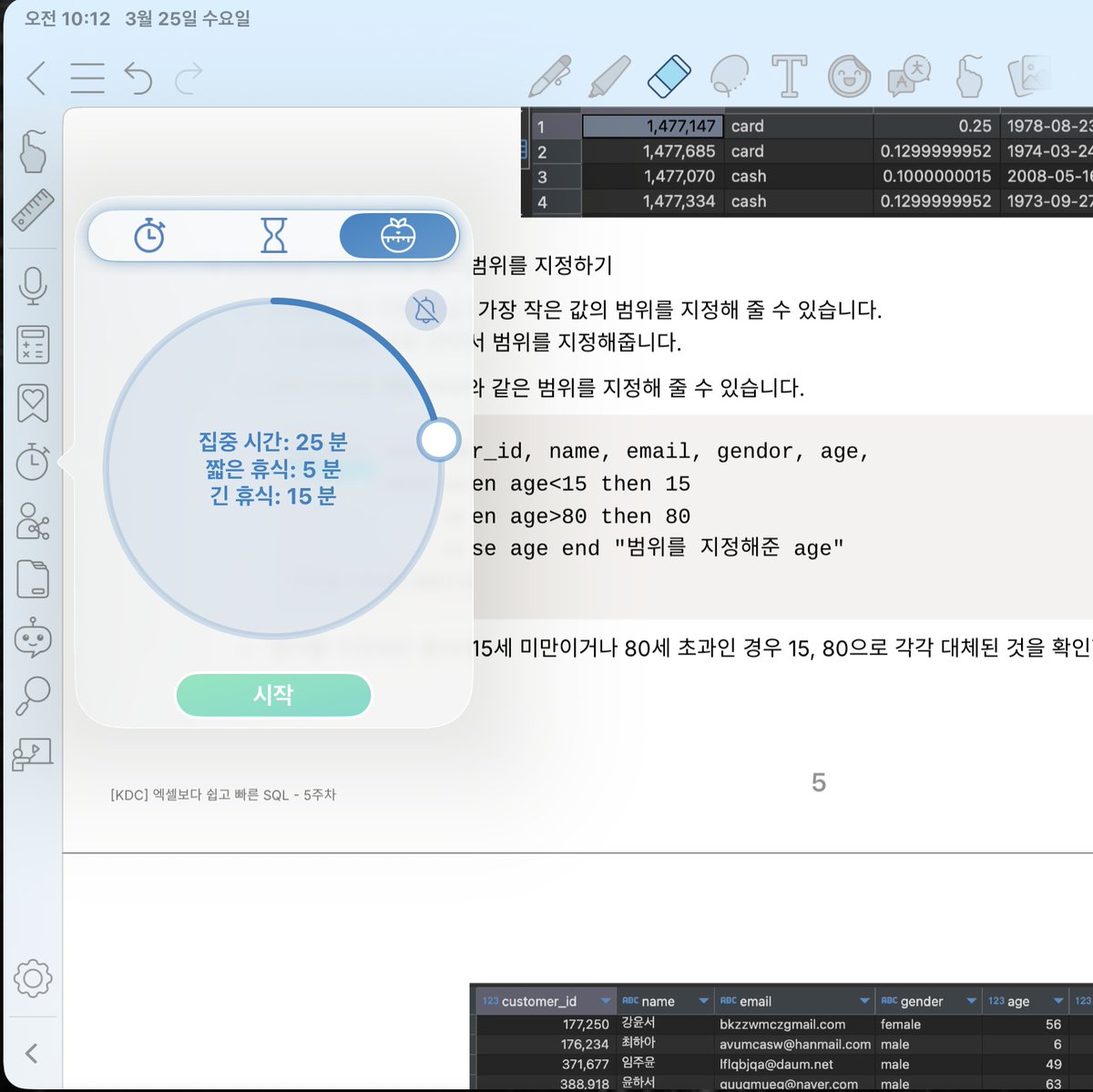Open gender column dropdown arrow

(971, 1001)
